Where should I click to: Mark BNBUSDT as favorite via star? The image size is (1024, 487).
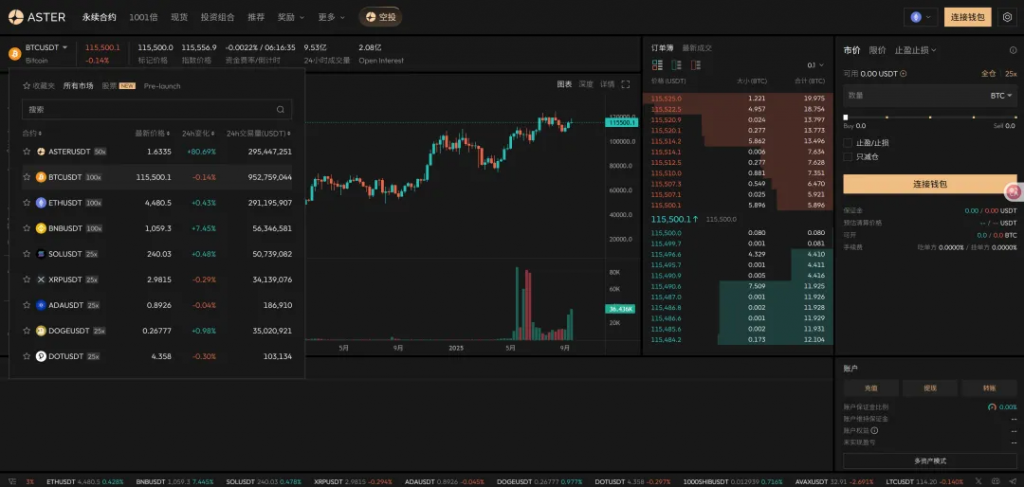coord(27,228)
